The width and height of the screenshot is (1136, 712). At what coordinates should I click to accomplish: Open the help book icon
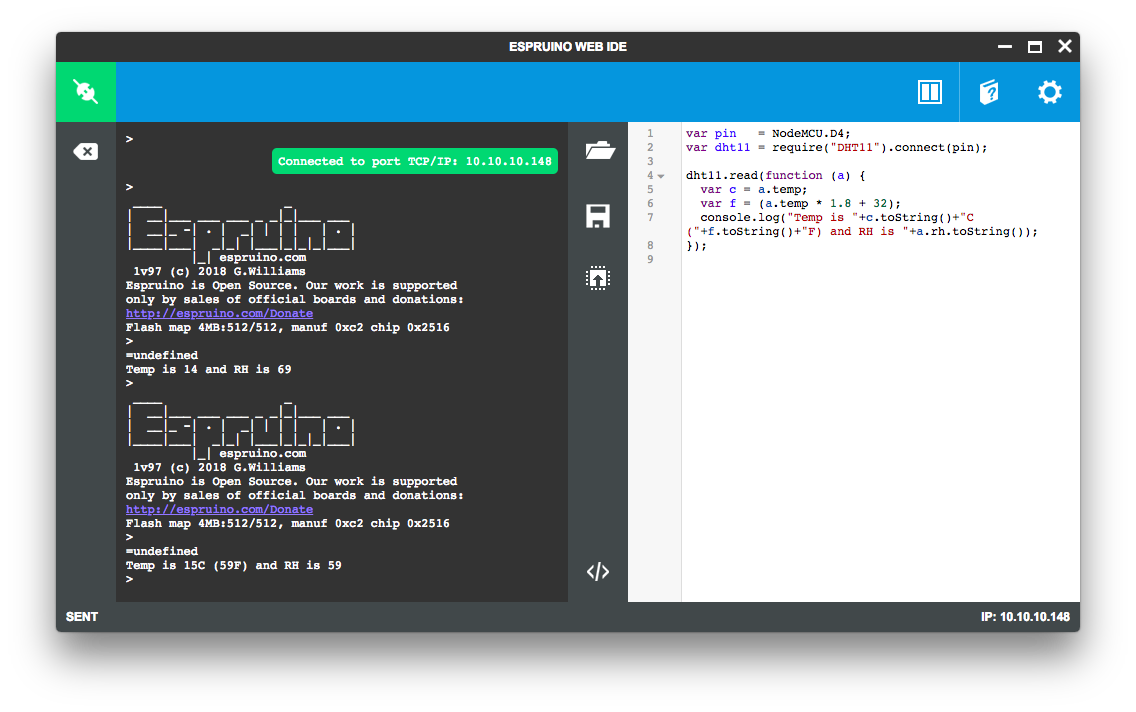pos(989,92)
